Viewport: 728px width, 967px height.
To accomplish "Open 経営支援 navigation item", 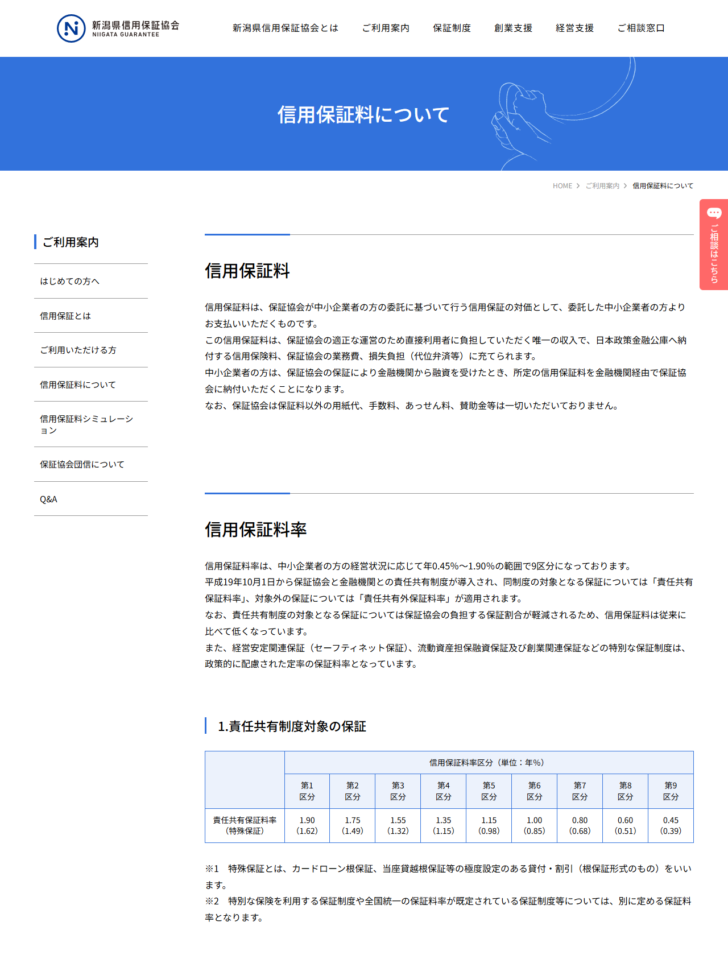I will [x=575, y=28].
